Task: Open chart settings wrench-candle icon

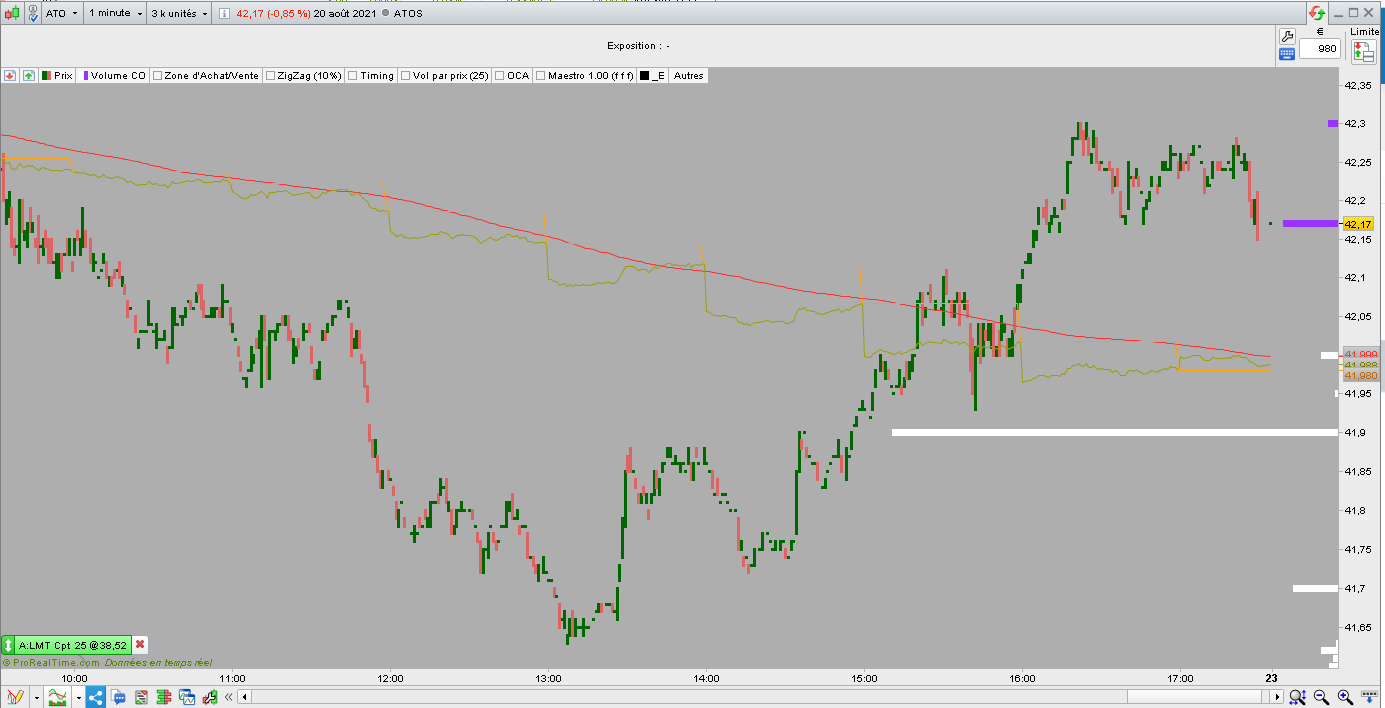Action: point(210,697)
